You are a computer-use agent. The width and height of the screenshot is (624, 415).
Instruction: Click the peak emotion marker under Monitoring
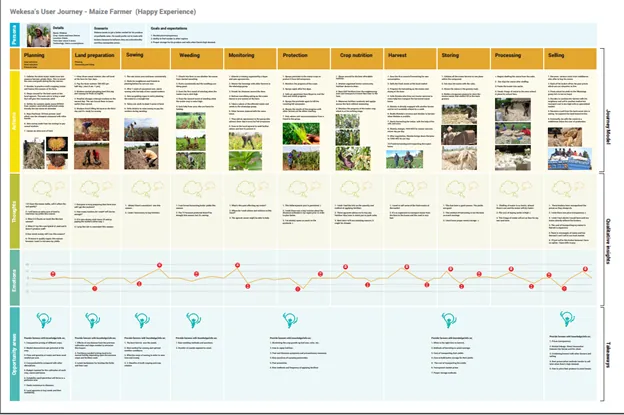pos(237,265)
